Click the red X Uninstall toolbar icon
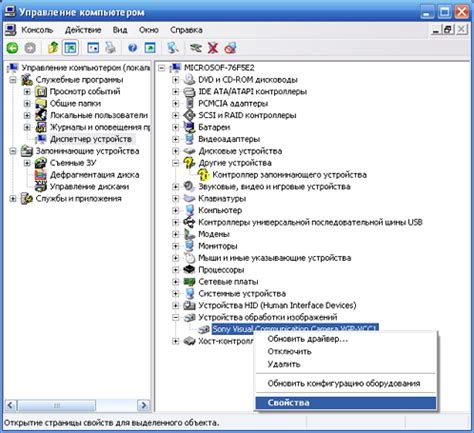Screen dimensions: 474x433 [x=213, y=48]
